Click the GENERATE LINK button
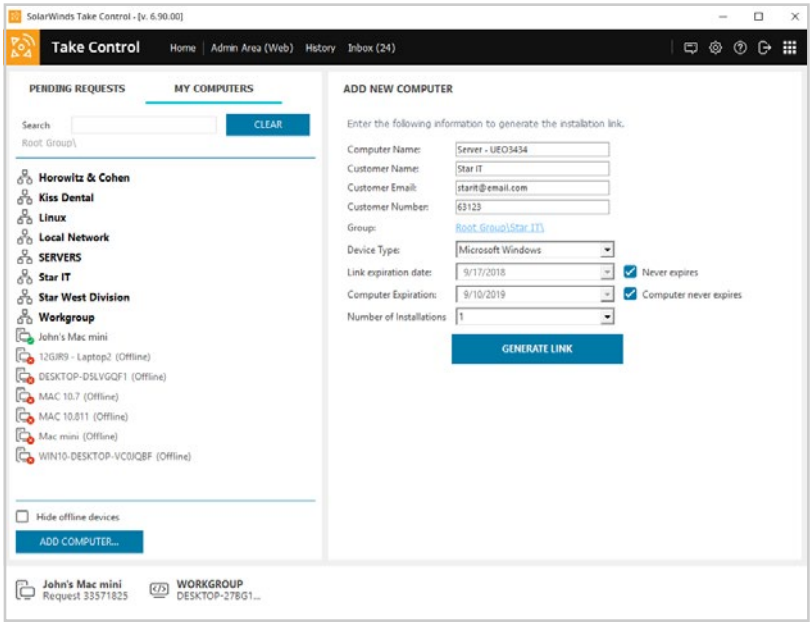 [537, 349]
